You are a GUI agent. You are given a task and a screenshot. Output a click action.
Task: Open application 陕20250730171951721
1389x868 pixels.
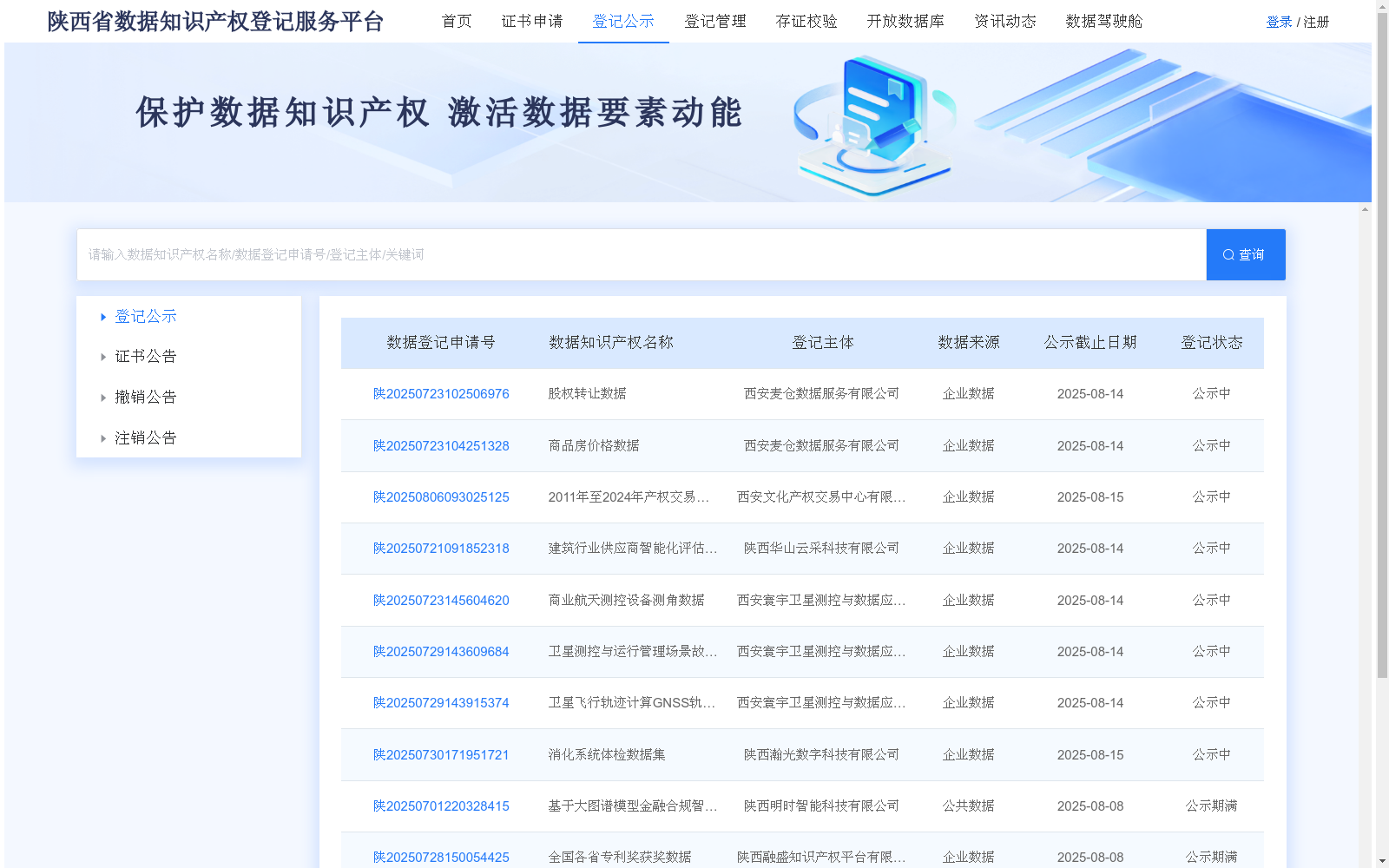tap(441, 755)
